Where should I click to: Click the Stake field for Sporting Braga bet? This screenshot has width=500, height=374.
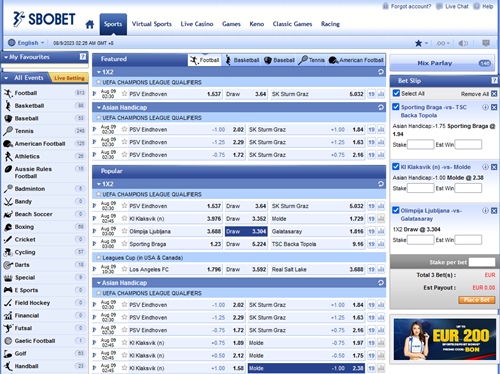tap(421, 145)
